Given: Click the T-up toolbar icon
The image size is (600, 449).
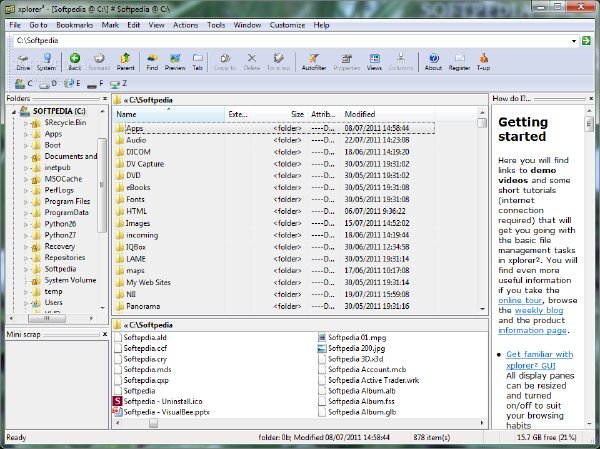Looking at the screenshot, I should tap(483, 62).
